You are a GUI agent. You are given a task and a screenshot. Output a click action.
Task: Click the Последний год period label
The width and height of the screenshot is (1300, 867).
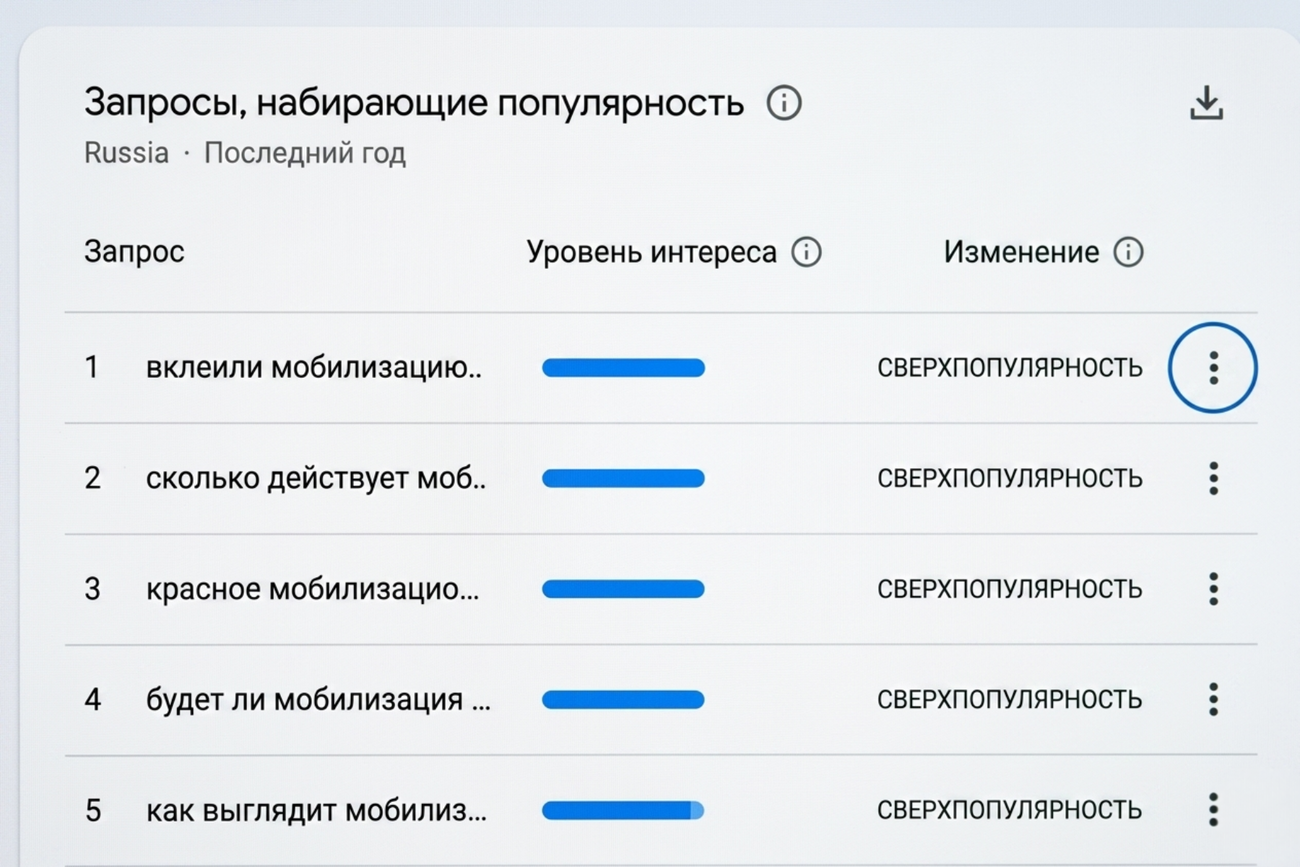pyautogui.click(x=305, y=153)
